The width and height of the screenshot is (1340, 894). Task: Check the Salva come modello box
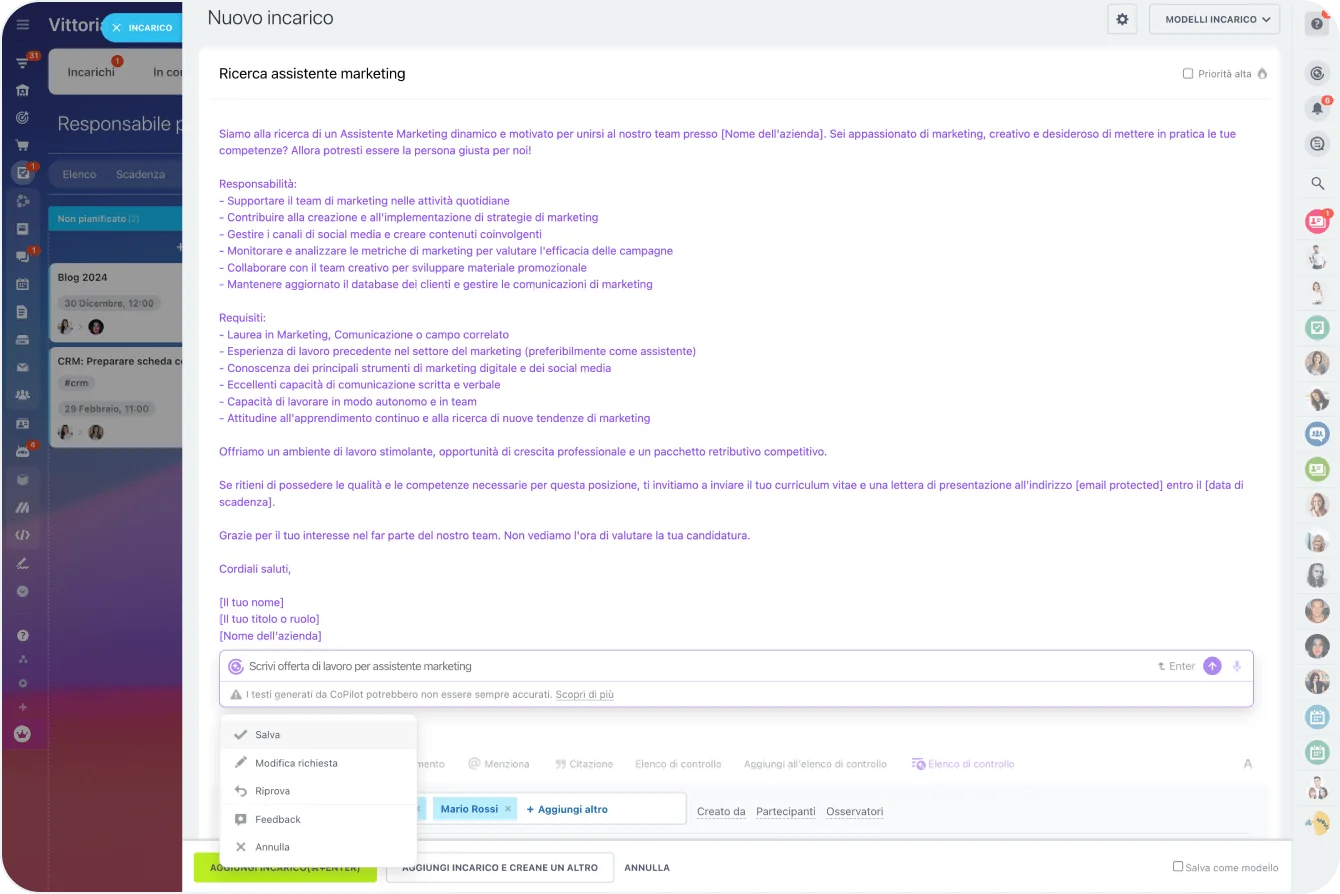tap(1178, 867)
